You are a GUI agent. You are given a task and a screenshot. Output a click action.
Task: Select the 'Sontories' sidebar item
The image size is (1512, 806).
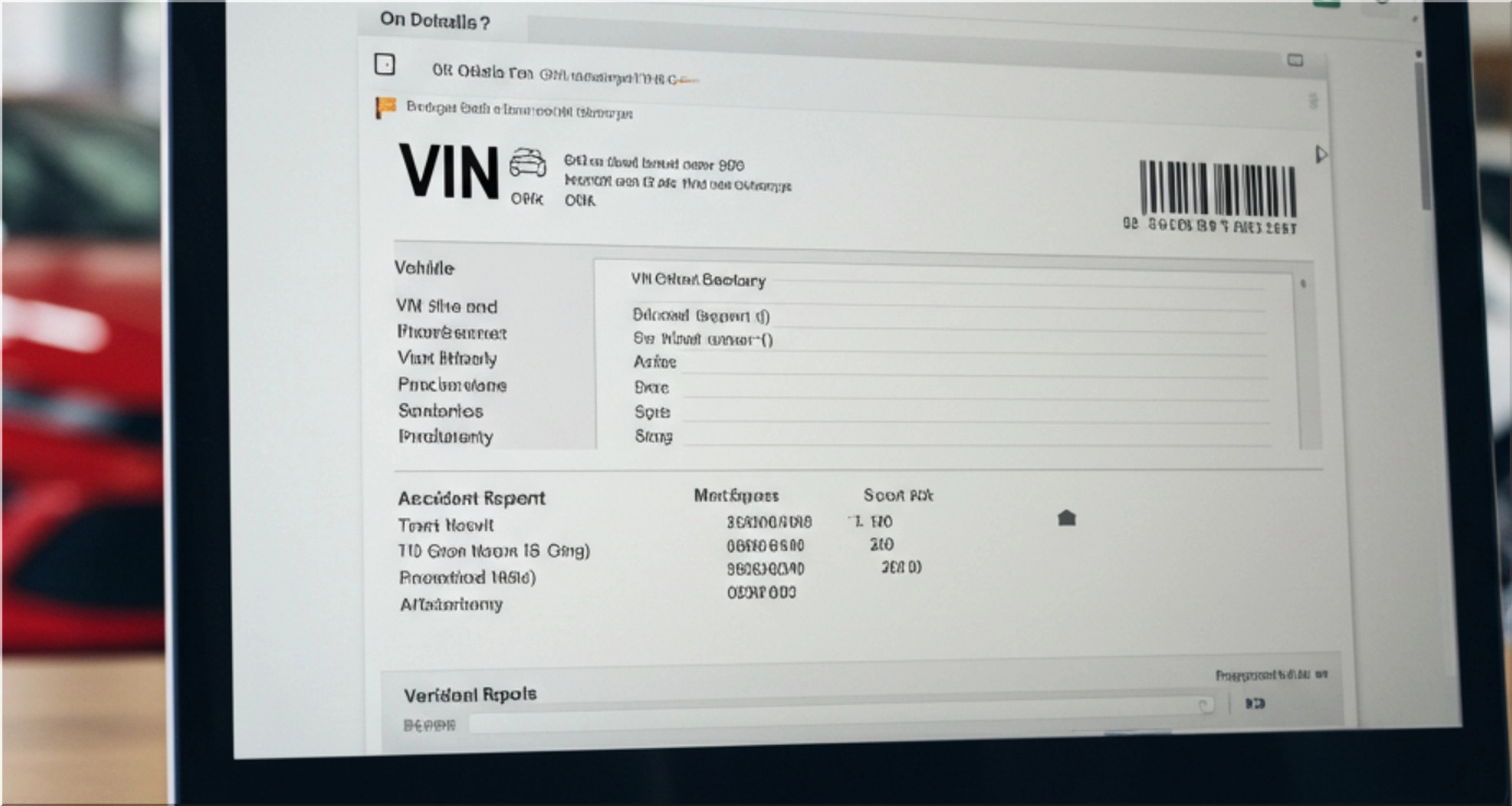[441, 411]
